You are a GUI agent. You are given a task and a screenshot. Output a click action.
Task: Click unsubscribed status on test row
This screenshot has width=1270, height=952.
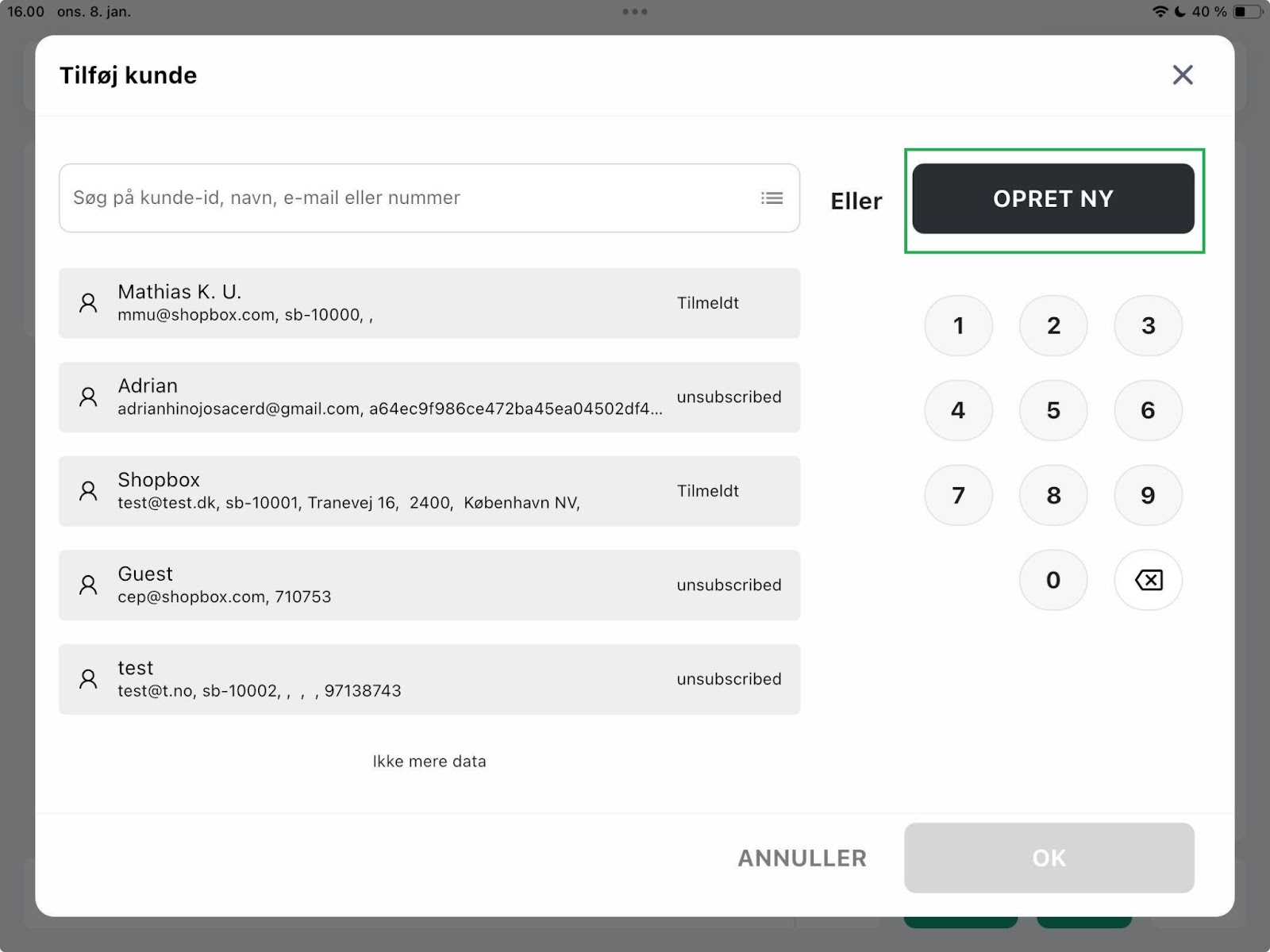[x=729, y=679]
